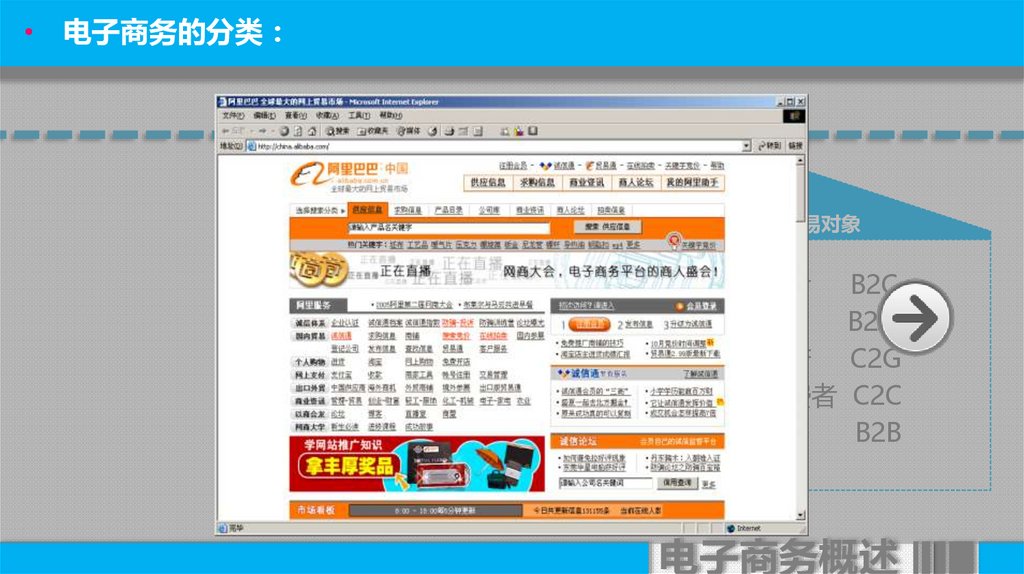Click the 搜索 供应信息 search button

point(607,227)
